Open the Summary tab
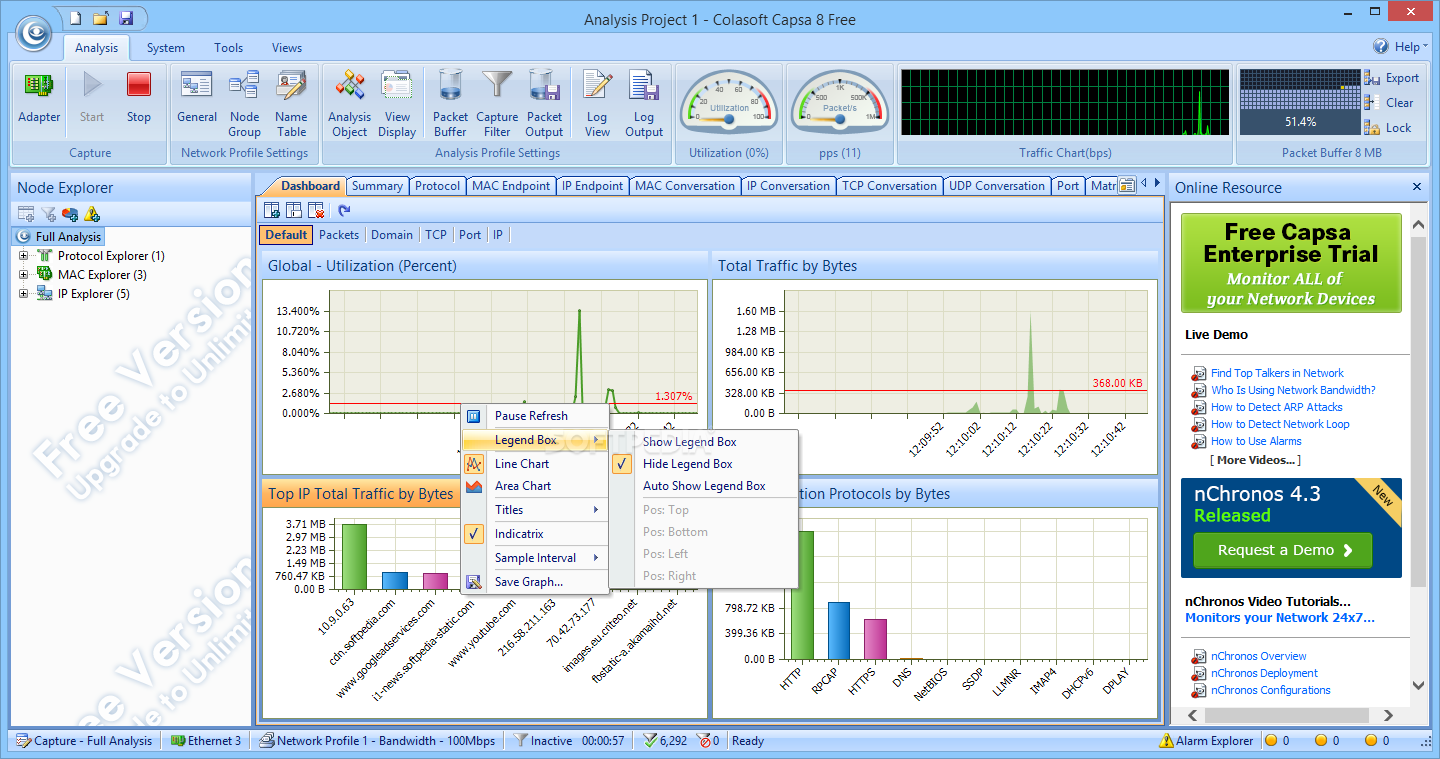The image size is (1440, 759). tap(377, 185)
